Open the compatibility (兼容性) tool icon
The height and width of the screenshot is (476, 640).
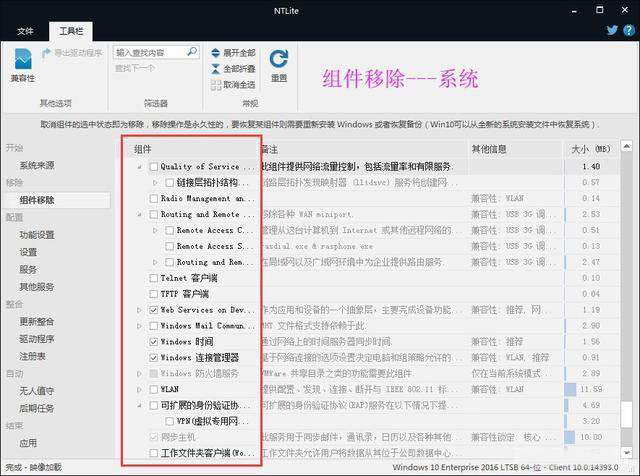(x=23, y=60)
